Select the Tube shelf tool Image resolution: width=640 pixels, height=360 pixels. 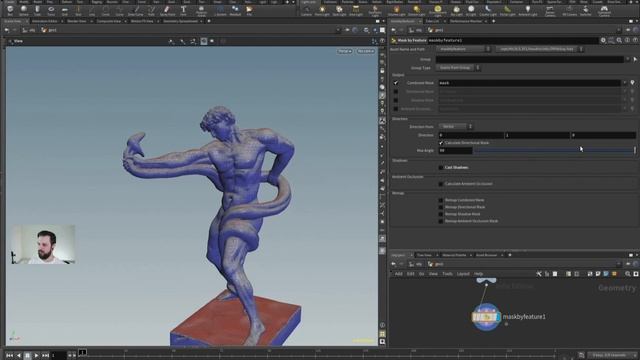[x=37, y=10]
